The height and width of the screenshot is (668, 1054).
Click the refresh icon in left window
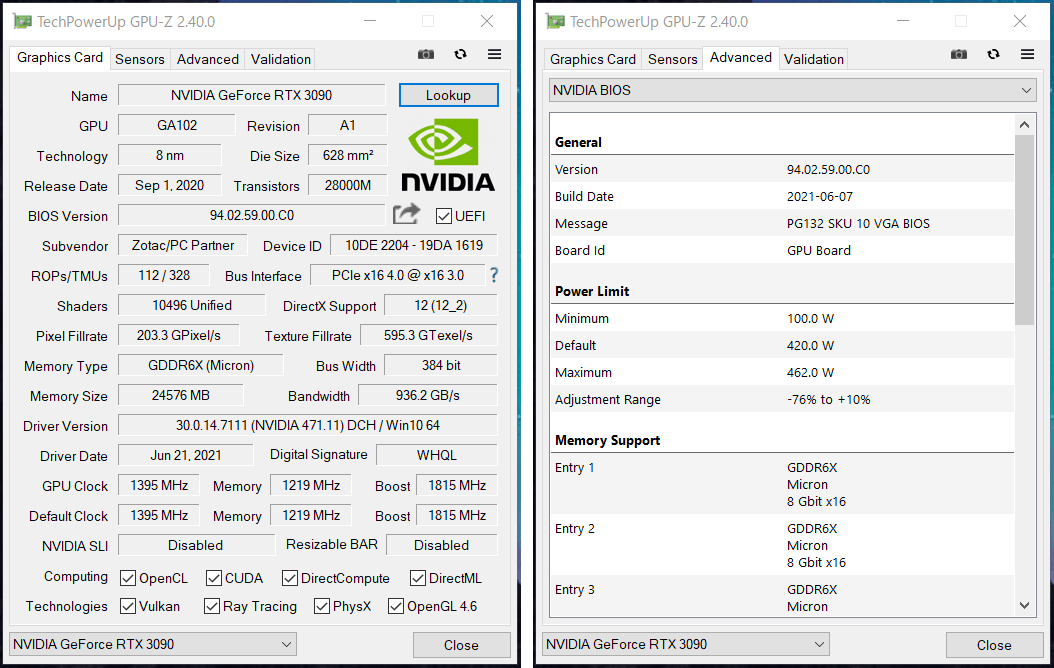click(x=460, y=54)
